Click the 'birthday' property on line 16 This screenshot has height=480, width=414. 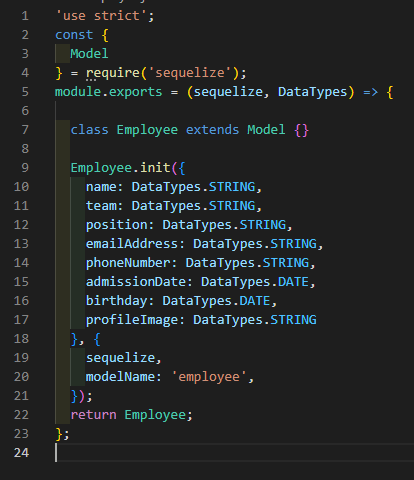click(x=116, y=301)
